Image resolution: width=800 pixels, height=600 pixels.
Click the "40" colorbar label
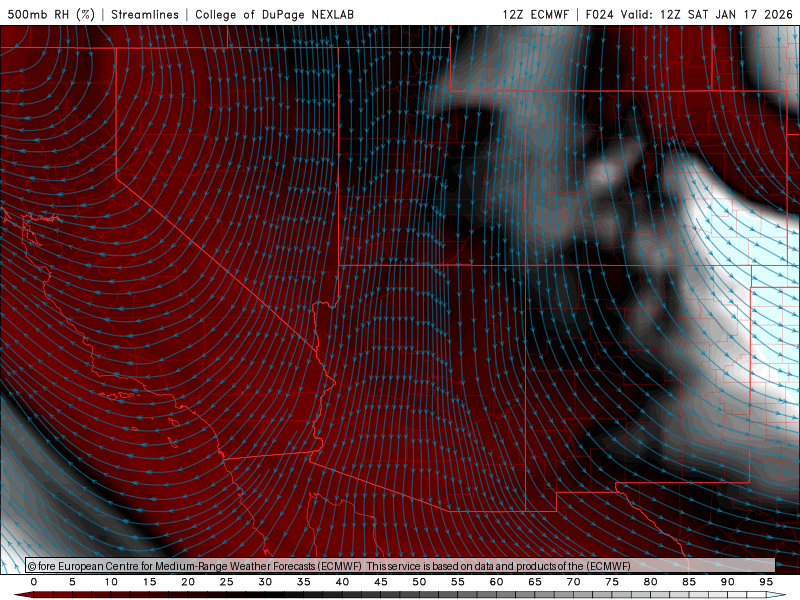coord(342,582)
